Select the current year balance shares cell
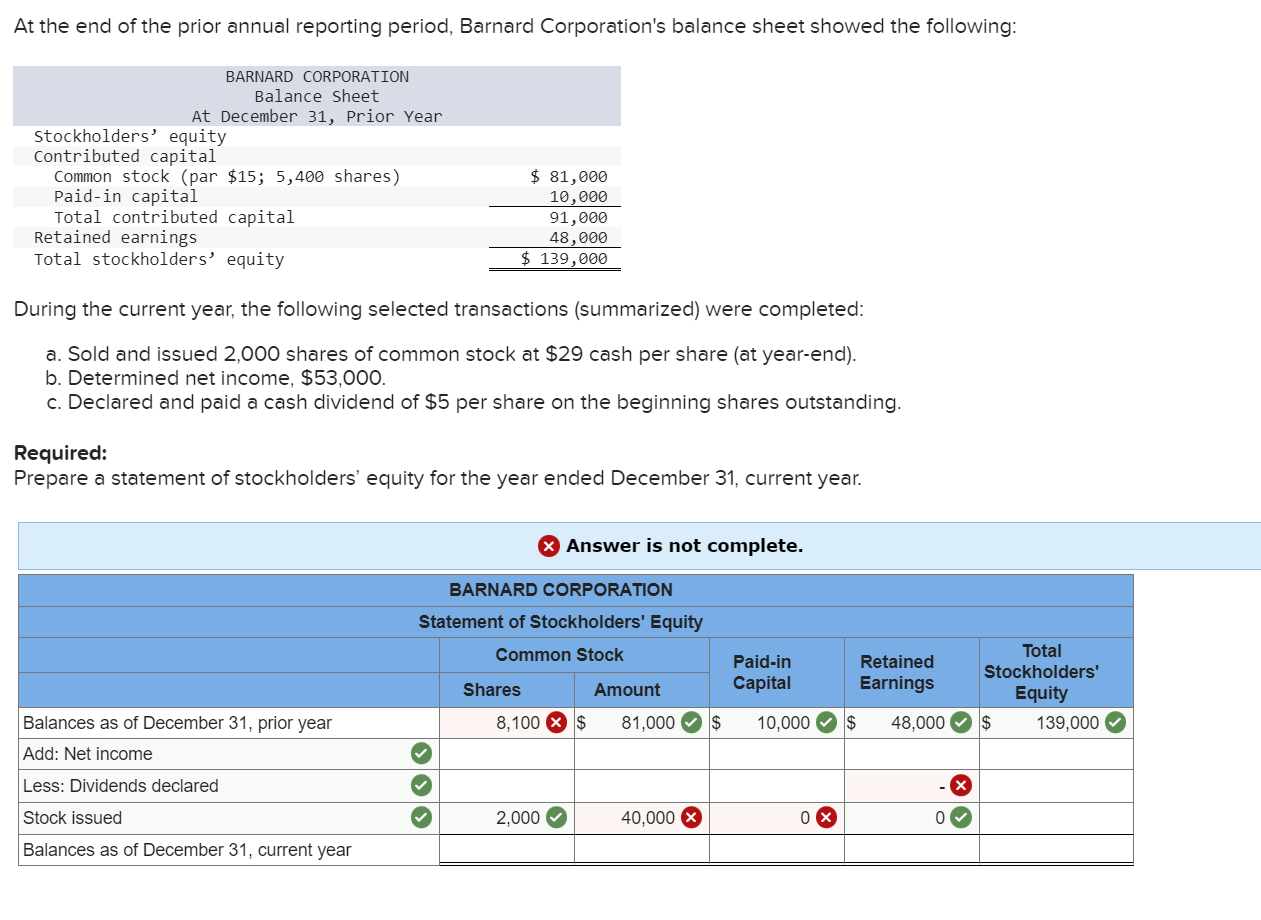1261x920 pixels. tap(507, 850)
